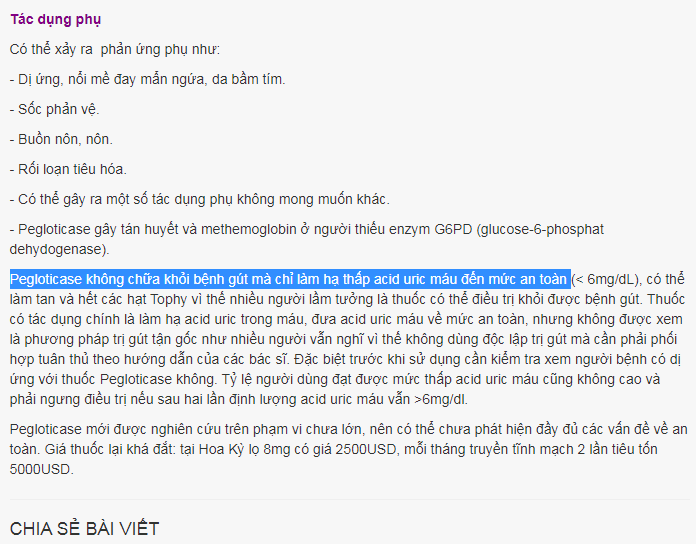Click the line 'Có thể gây ra một số tác dụng phụ'

200,199
